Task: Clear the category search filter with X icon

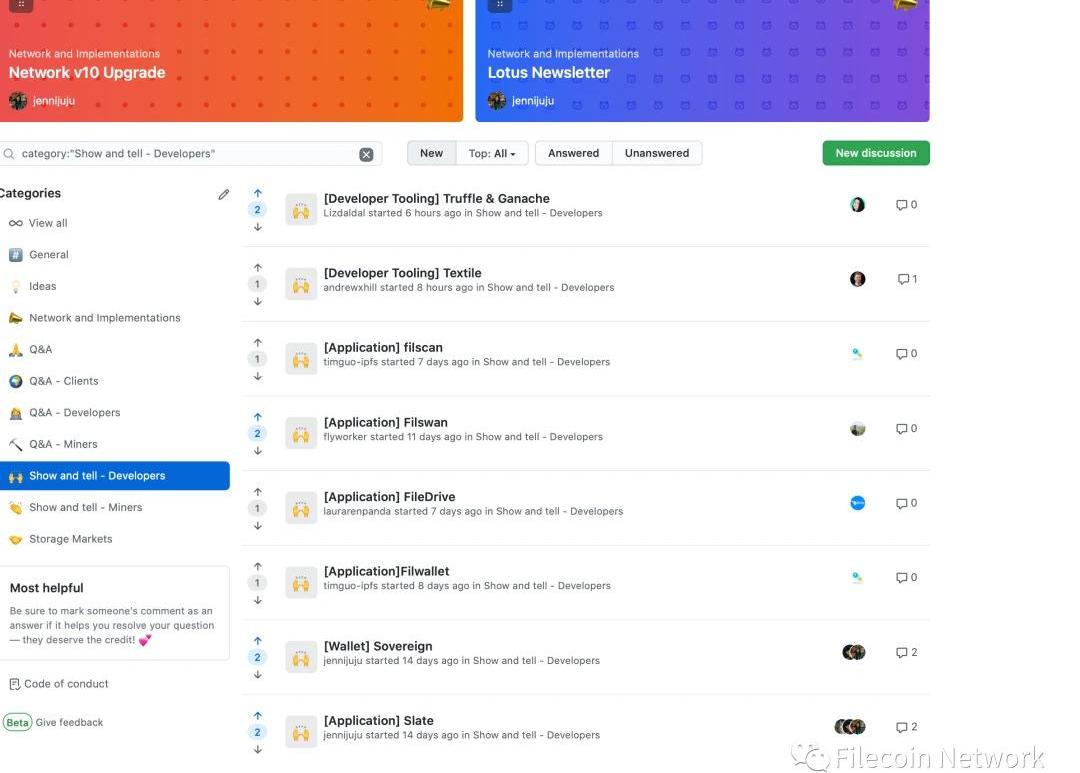Action: 366,154
